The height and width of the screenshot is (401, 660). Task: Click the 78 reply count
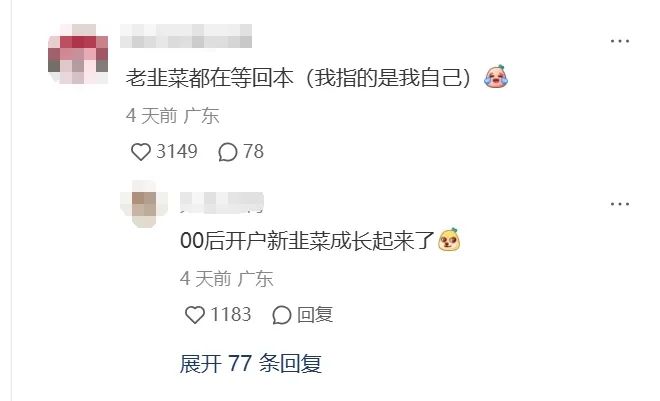point(253,151)
